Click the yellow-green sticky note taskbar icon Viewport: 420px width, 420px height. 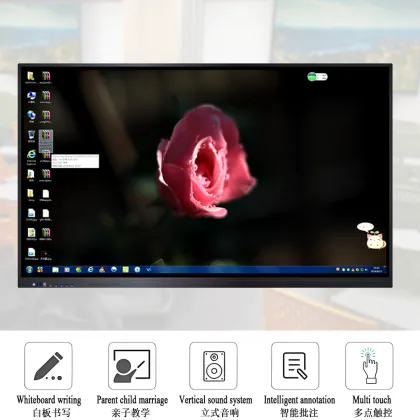[125, 269]
